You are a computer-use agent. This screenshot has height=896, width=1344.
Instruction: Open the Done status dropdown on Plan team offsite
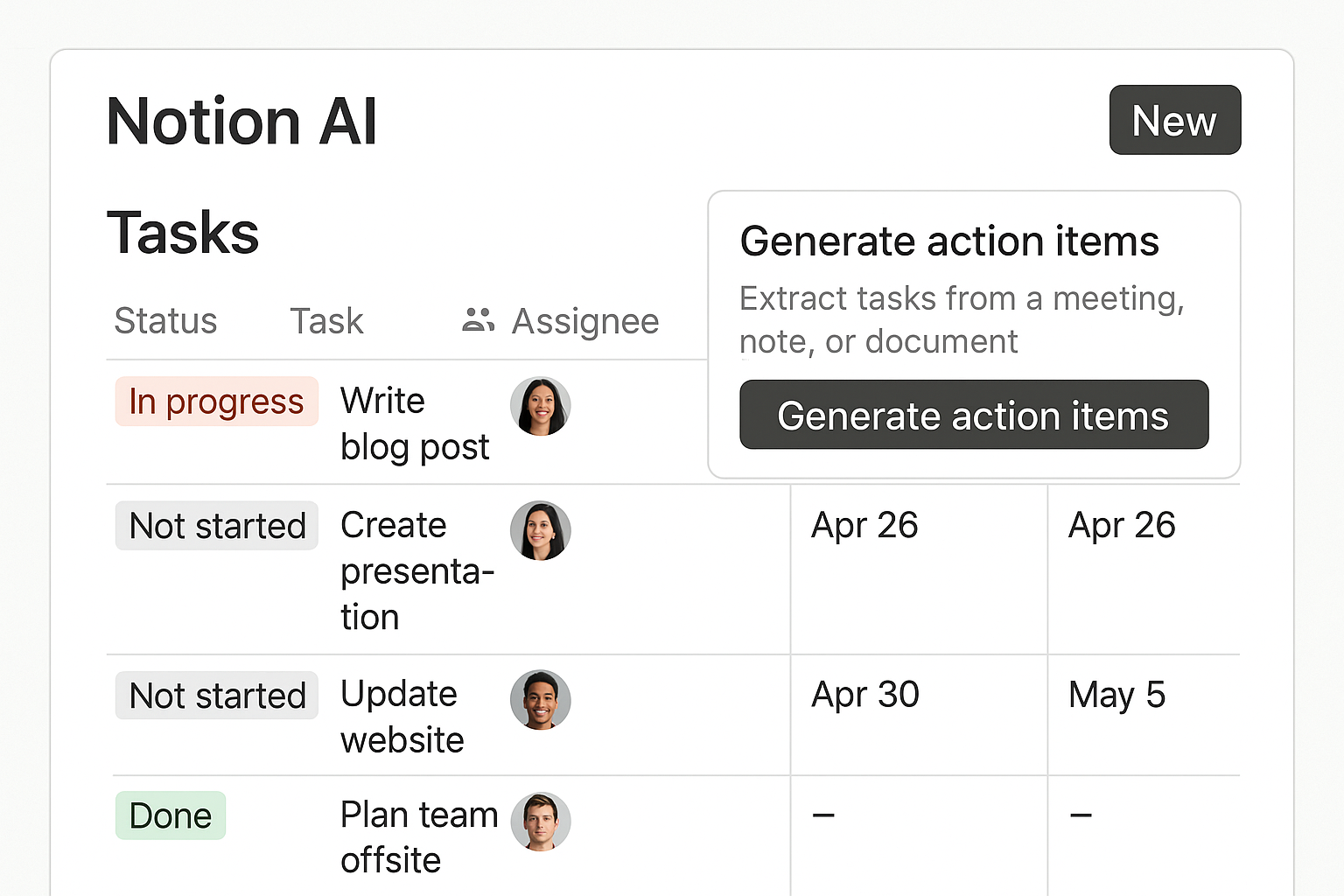pyautogui.click(x=170, y=815)
